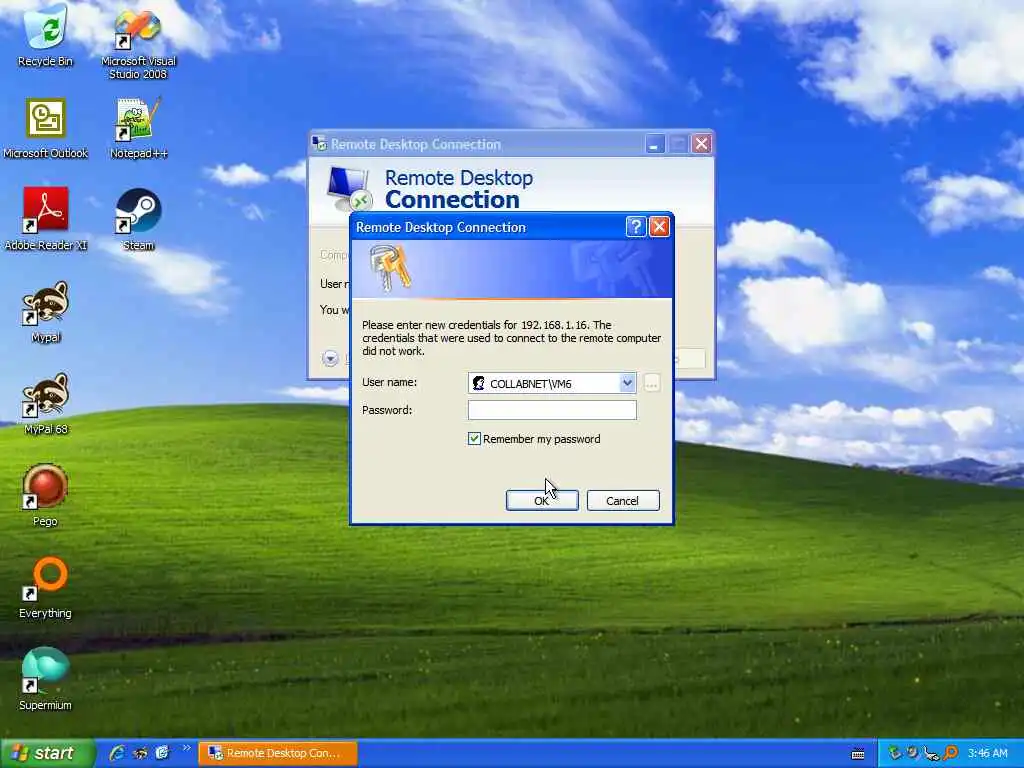The width and height of the screenshot is (1024, 768).
Task: Select the Everything search shortcut
Action: point(45,588)
